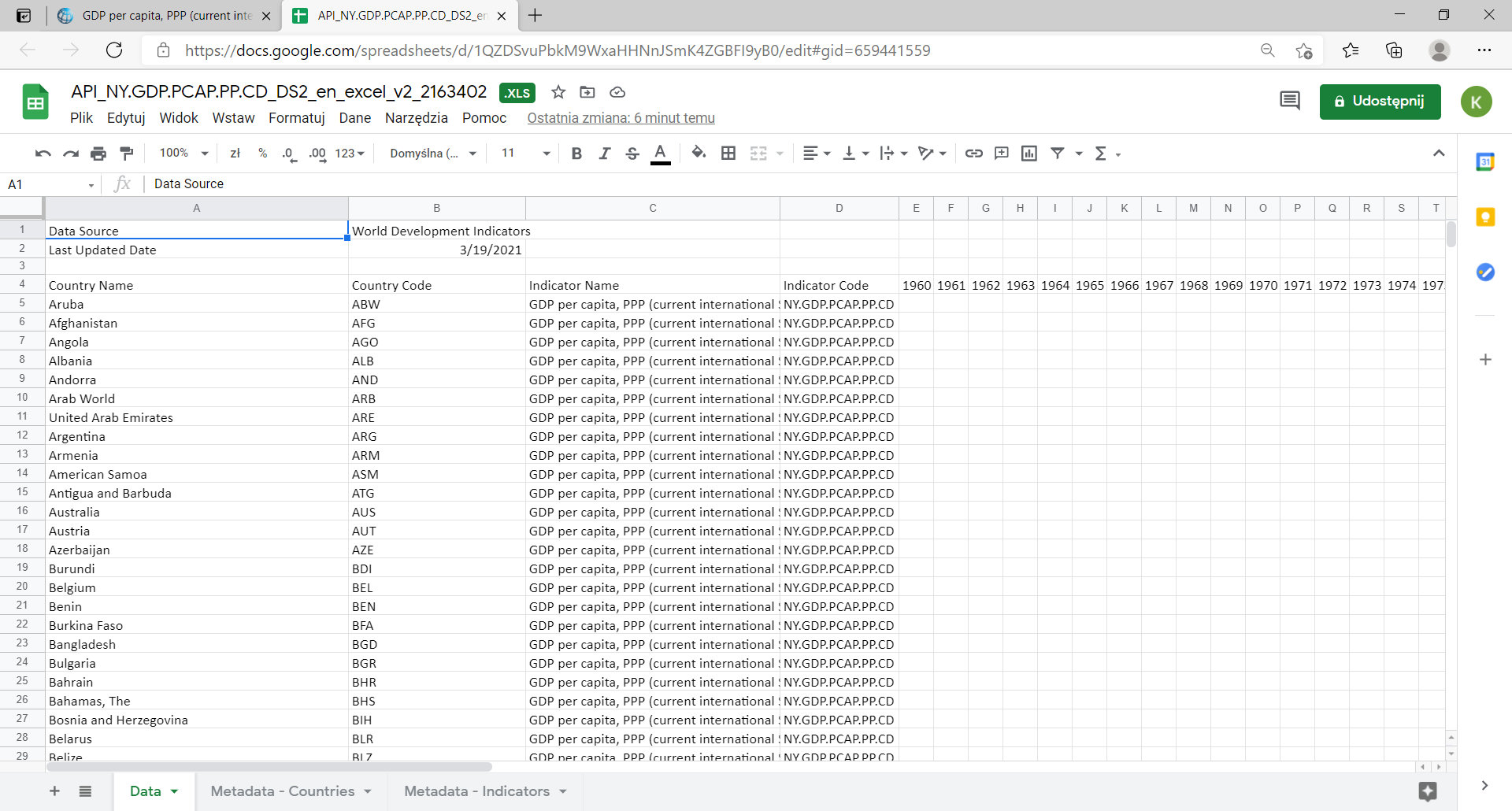Open the Domyślna font family dropdown
This screenshot has height=811, width=1512.
click(x=433, y=154)
